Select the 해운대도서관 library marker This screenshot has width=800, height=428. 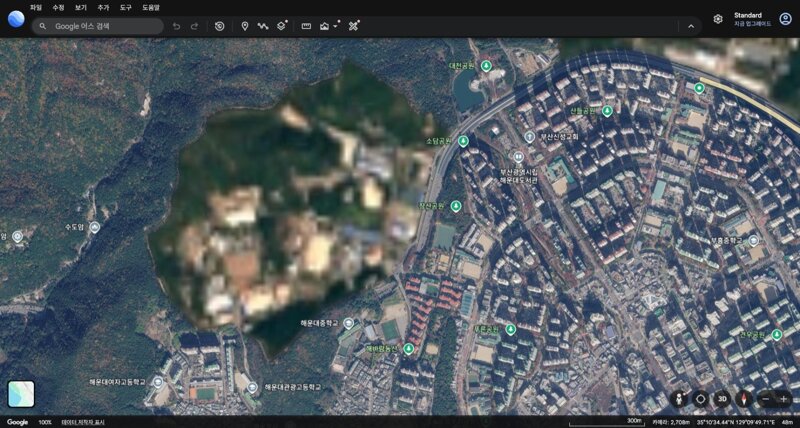(518, 156)
